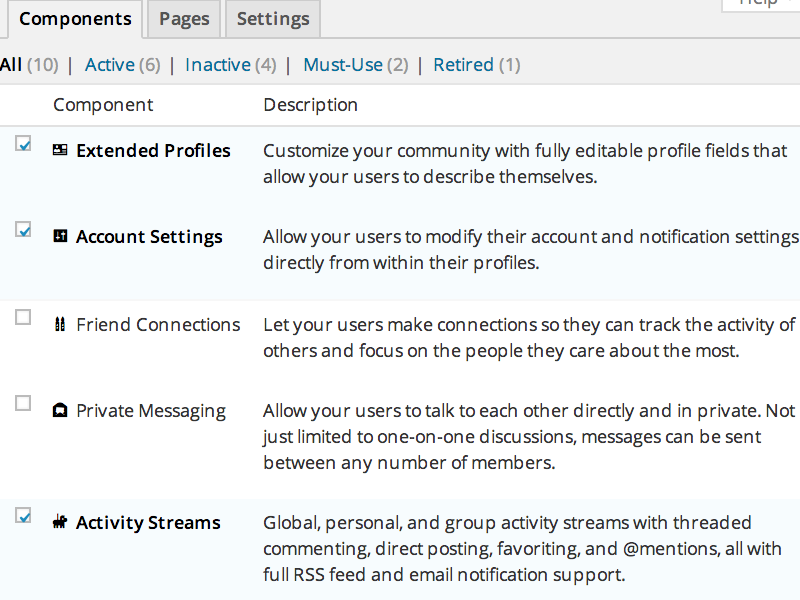Click the Private Messaging envelope icon

(60, 410)
